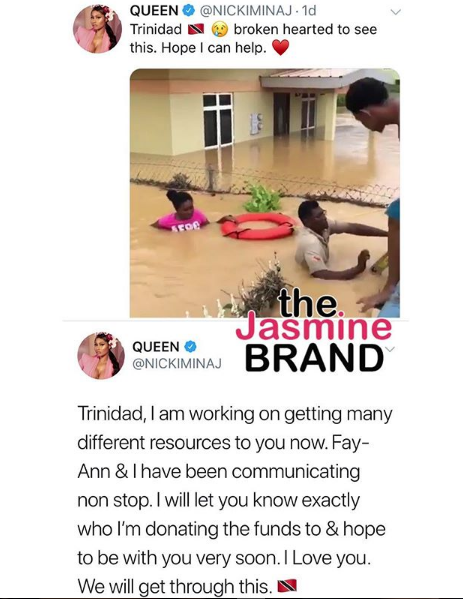
Task: Open the top tweet's profile avatar
Action: 97,29
